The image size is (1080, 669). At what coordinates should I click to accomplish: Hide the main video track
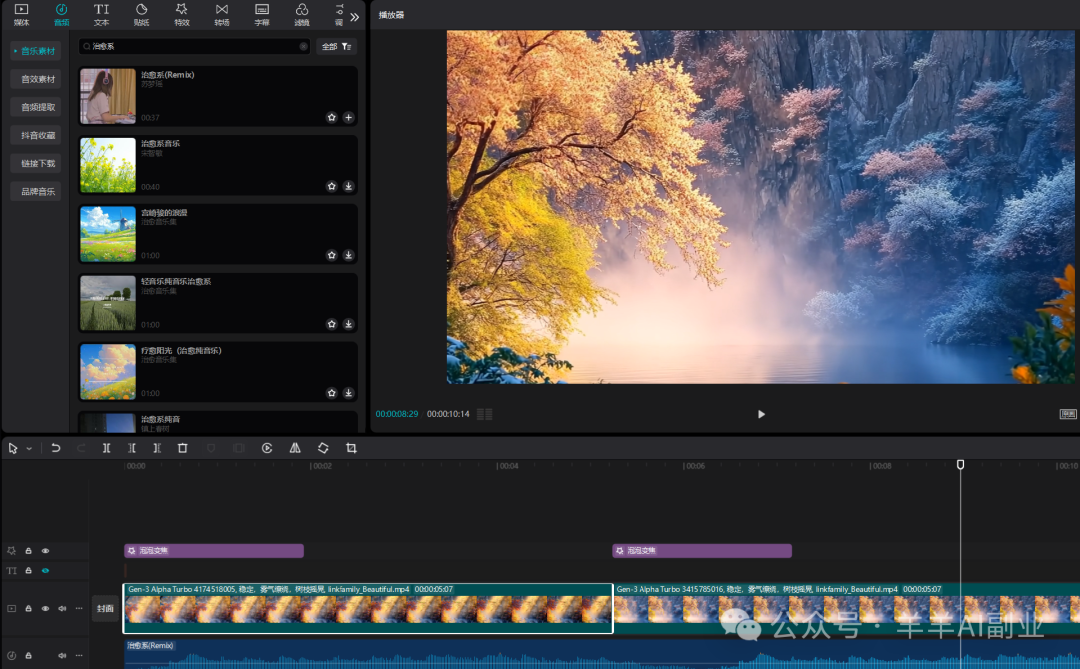[45, 608]
